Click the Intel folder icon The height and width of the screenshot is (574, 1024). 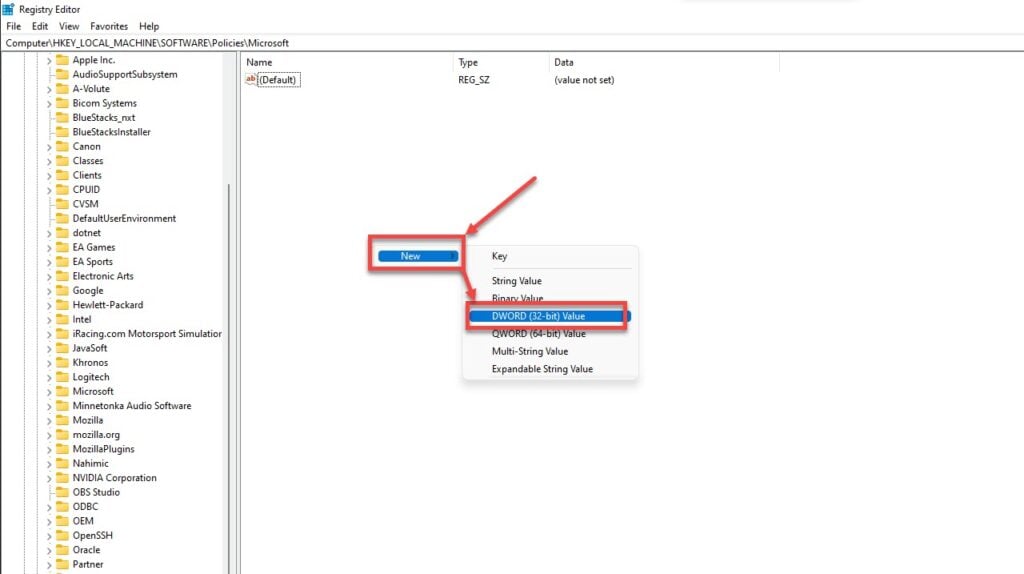click(x=62, y=319)
